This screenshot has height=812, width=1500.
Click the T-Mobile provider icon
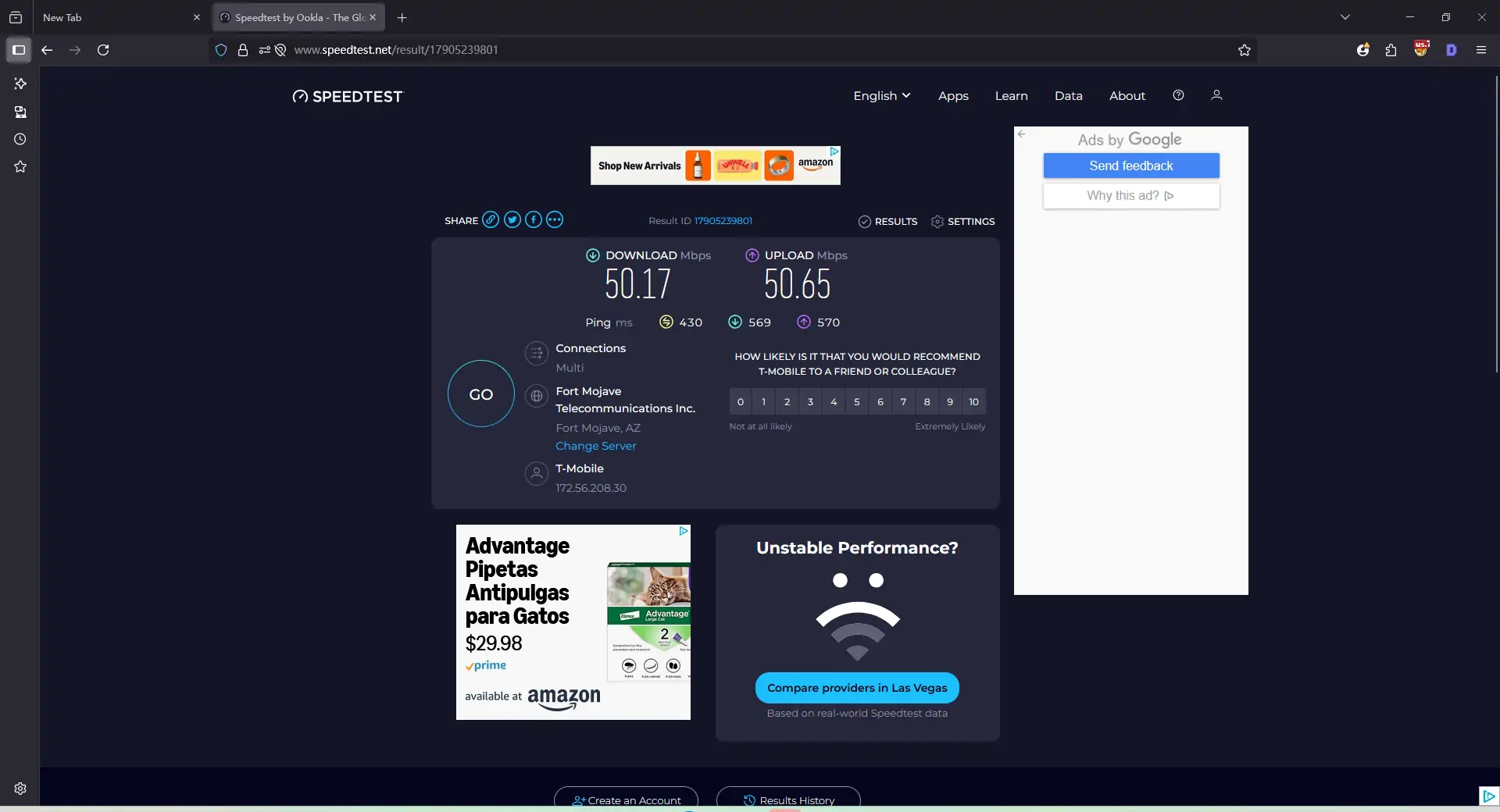pos(537,473)
